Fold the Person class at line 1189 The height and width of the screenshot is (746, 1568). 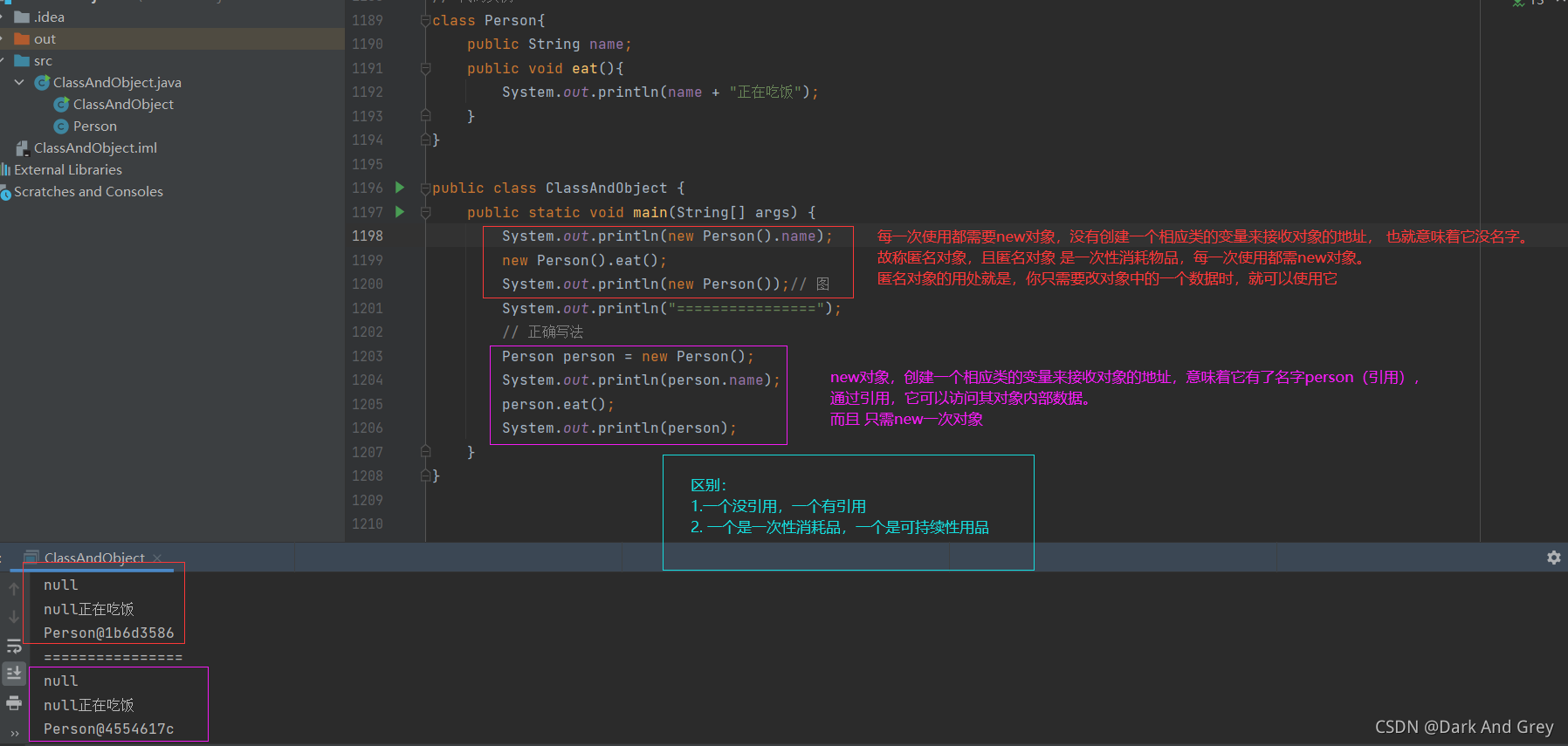tap(426, 20)
